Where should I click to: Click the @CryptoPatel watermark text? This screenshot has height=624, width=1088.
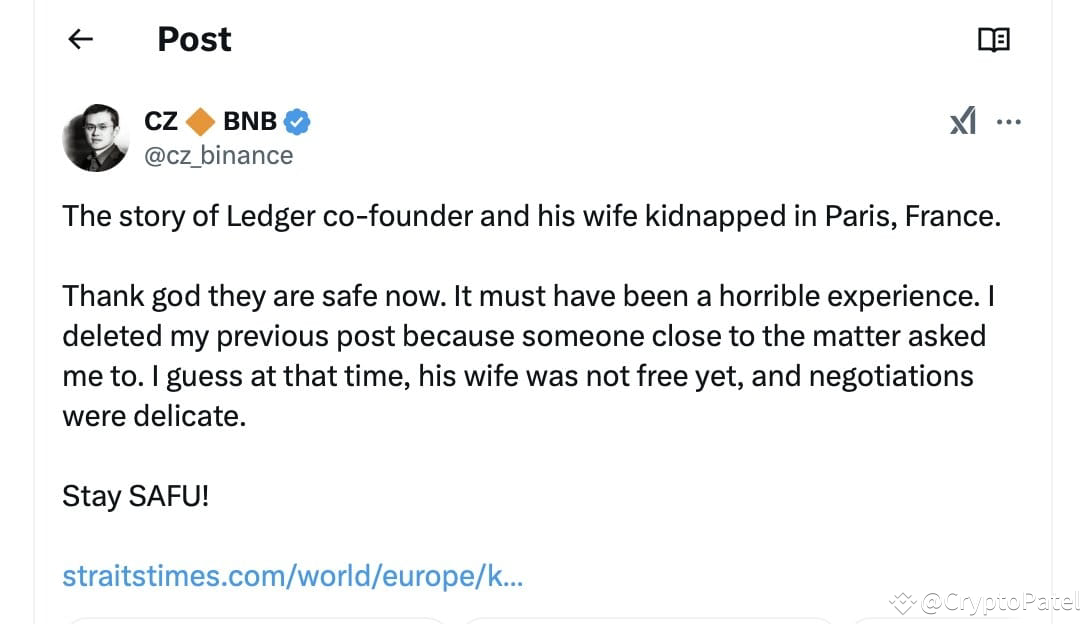click(x=1000, y=602)
